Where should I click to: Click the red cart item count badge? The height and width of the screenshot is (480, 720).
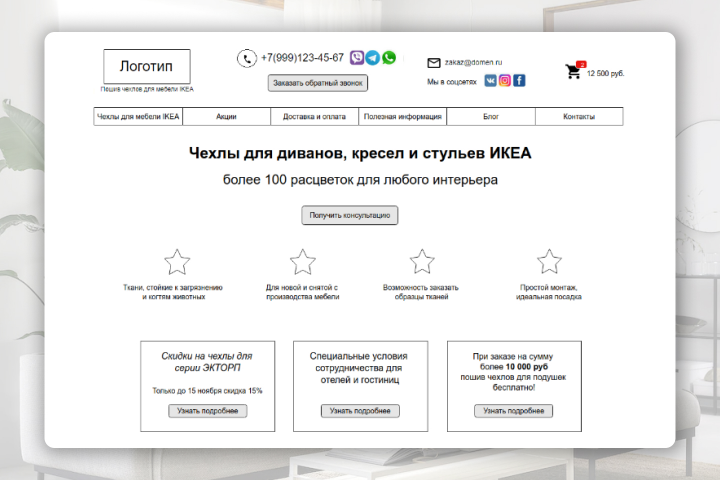[x=581, y=64]
